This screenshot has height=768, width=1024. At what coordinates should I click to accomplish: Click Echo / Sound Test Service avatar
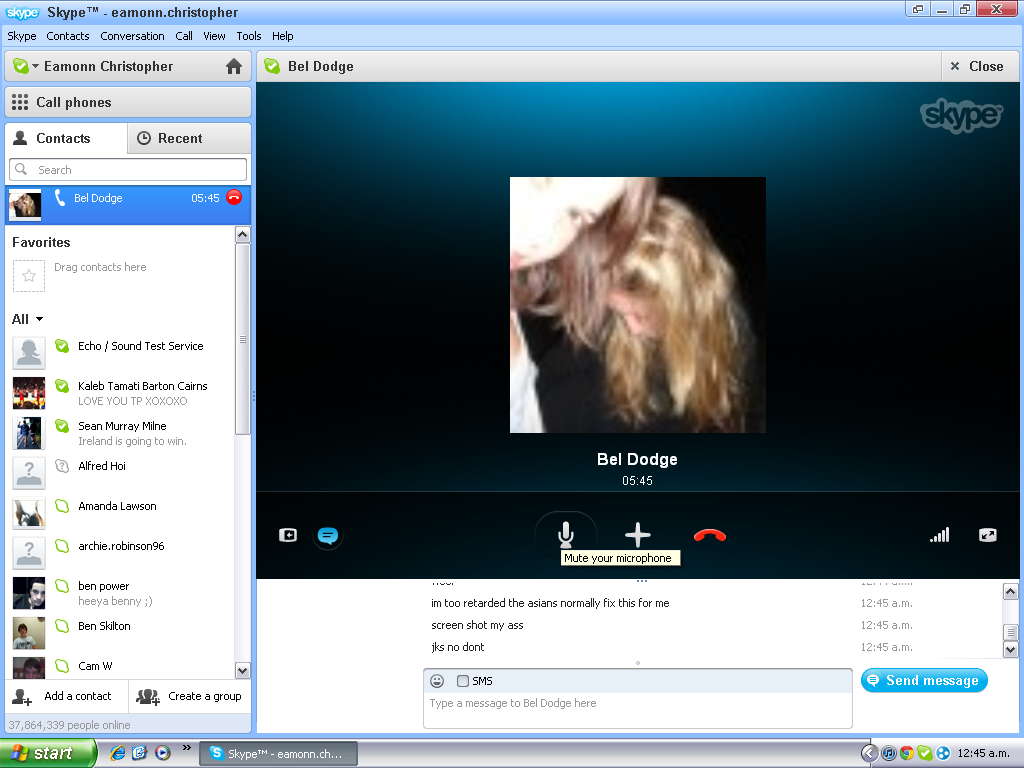coord(29,353)
